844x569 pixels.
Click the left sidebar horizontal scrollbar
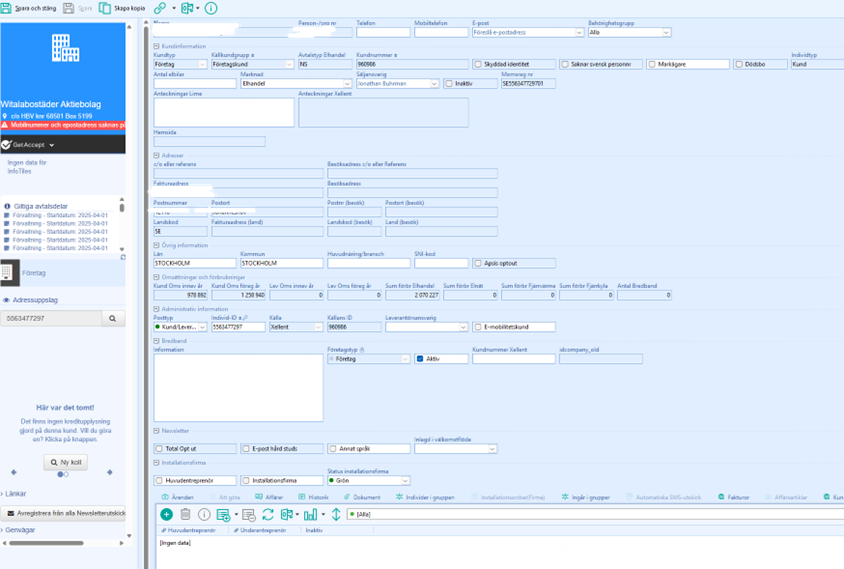click(62, 544)
